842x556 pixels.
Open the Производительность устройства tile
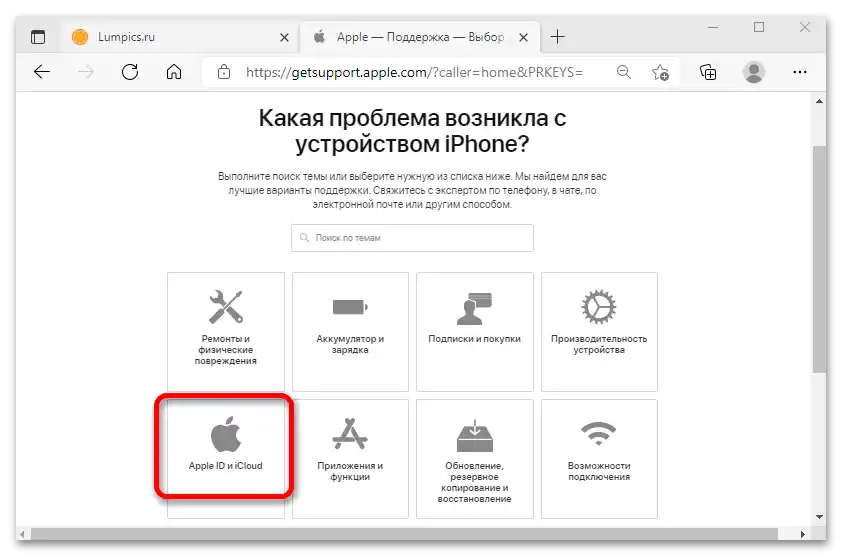coord(599,332)
